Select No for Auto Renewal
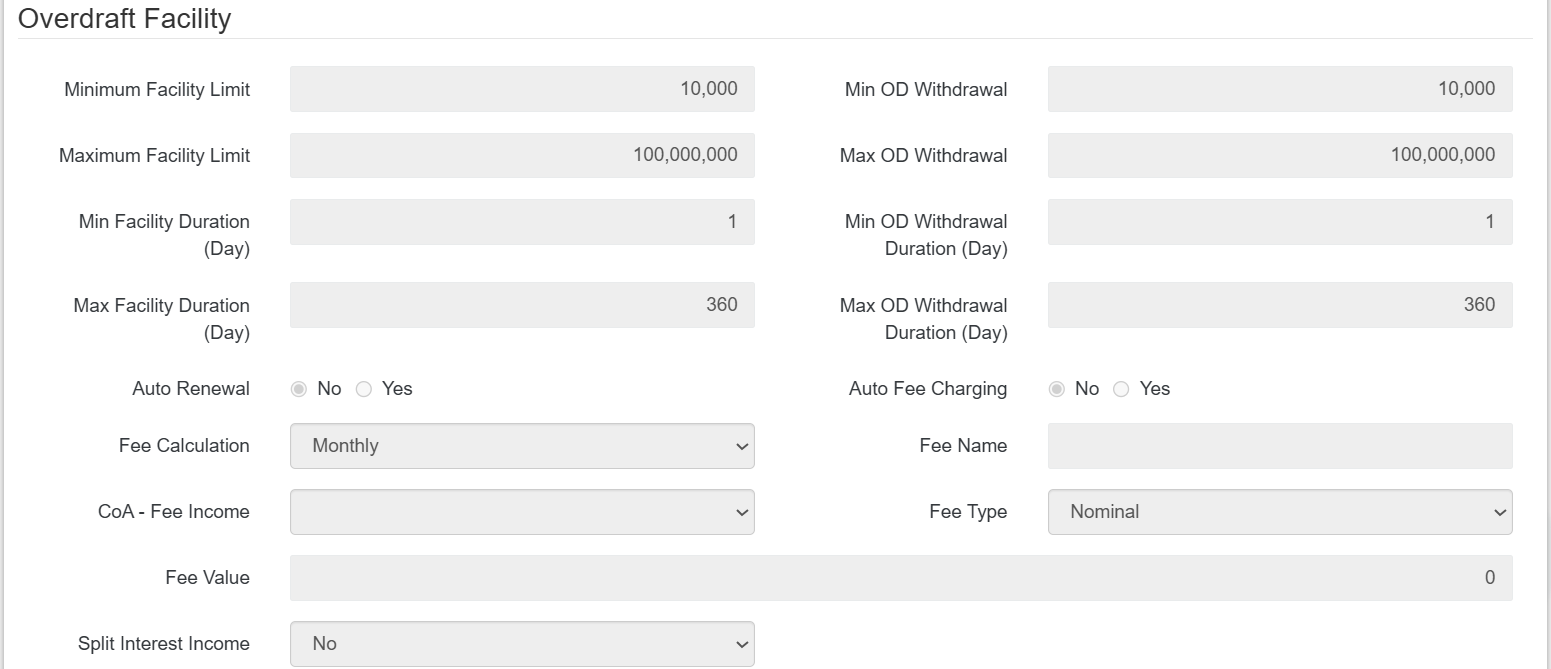Screen dimensions: 1551x669 click(298, 389)
